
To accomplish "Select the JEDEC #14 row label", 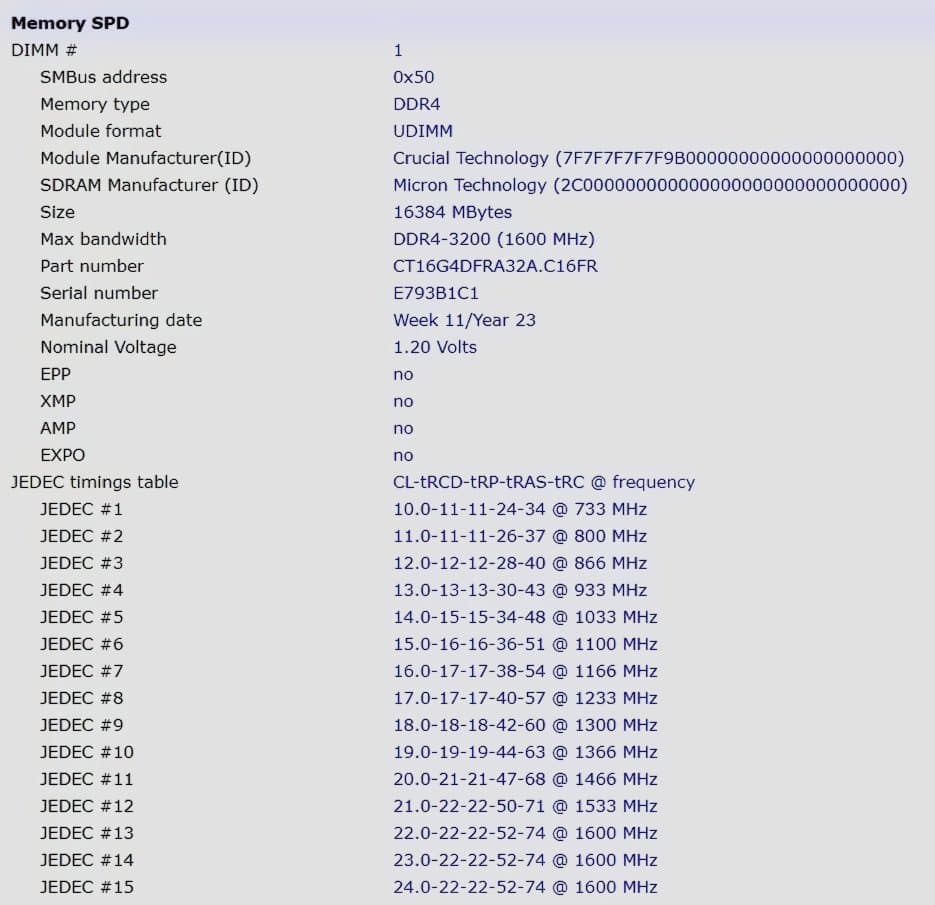I will (x=86, y=860).
